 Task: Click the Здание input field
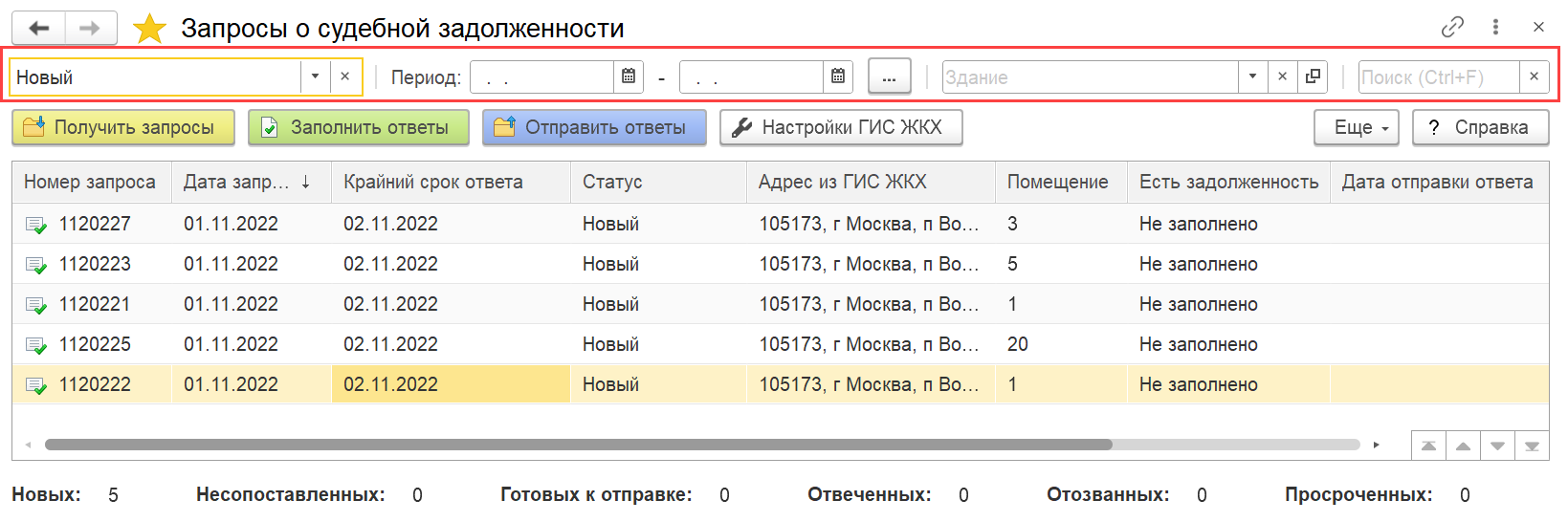point(1090,76)
